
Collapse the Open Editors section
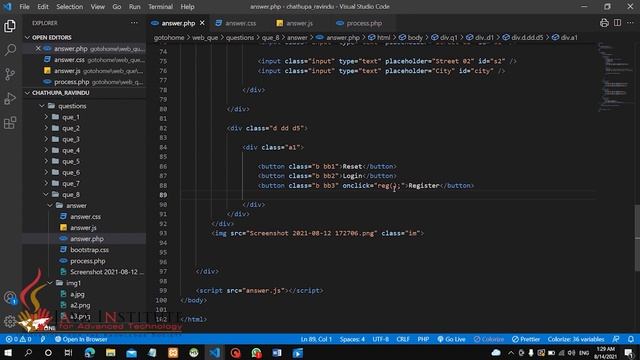(x=51, y=37)
